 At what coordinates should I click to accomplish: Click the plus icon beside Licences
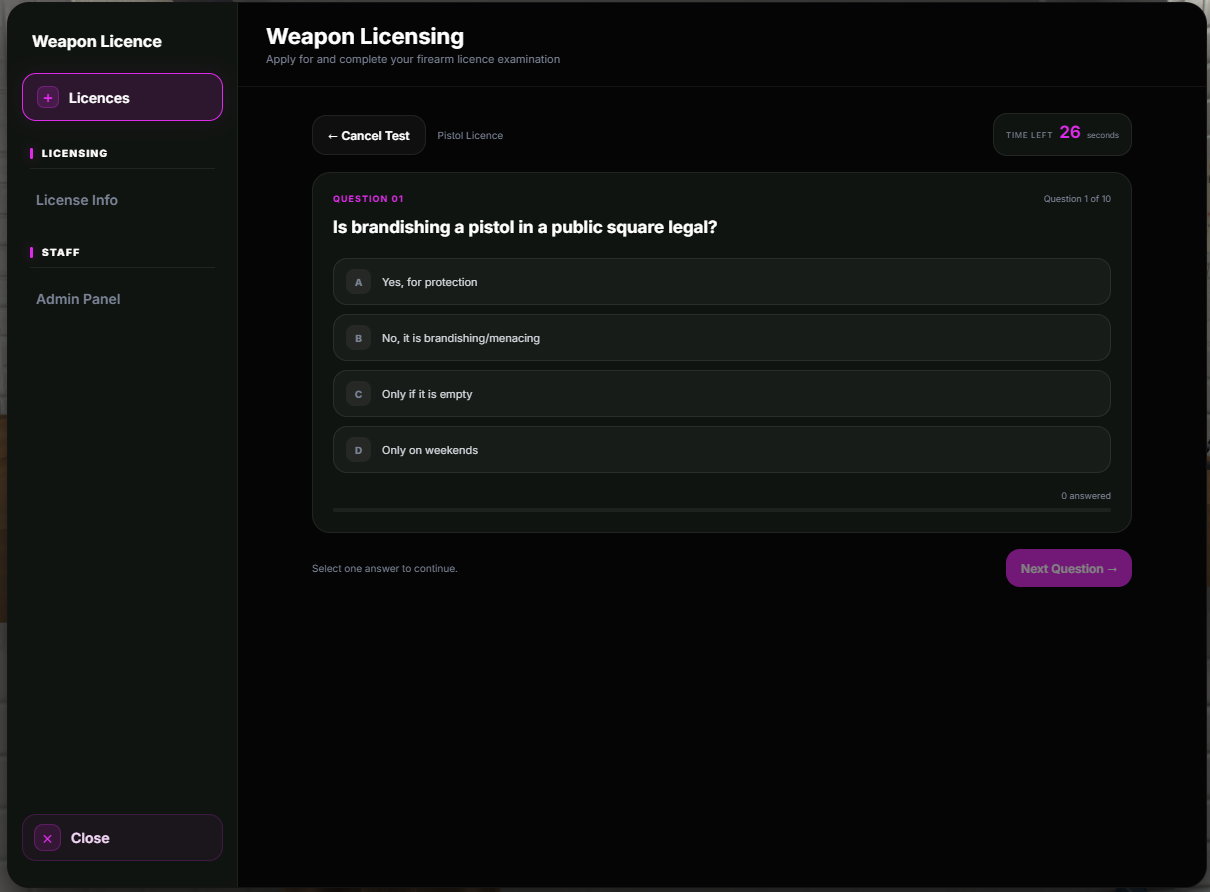pos(48,98)
